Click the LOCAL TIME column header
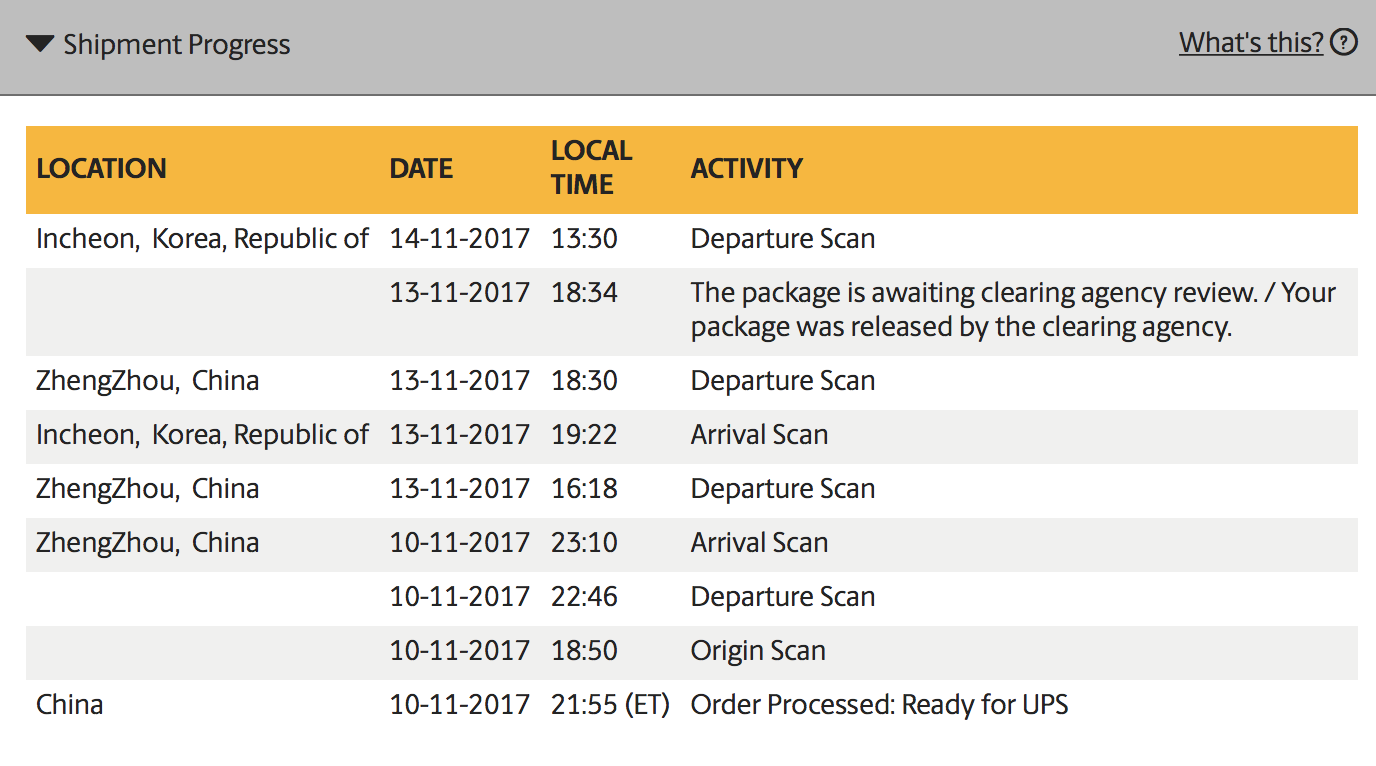The width and height of the screenshot is (1376, 766). pyautogui.click(x=592, y=168)
